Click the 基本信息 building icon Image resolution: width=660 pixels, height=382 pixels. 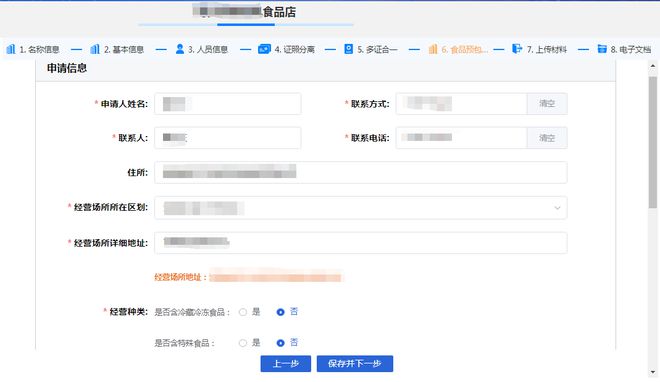pyautogui.click(x=95, y=49)
